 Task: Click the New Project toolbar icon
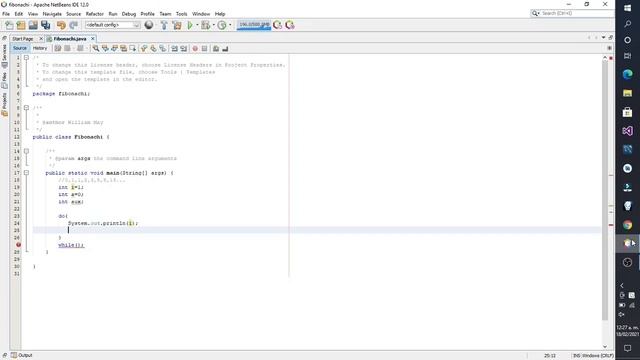pyautogui.click(x=21, y=25)
